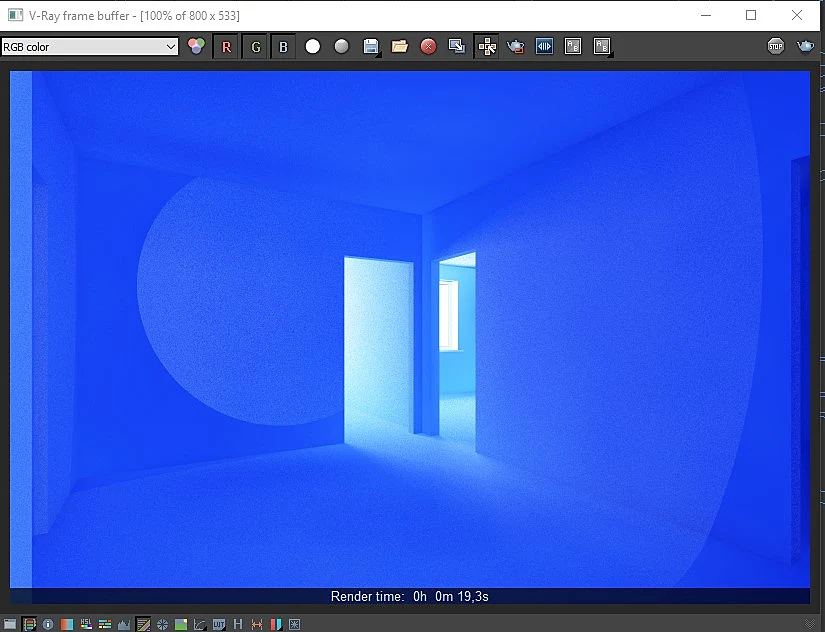Toggle background image landscape icon
This screenshot has width=825, height=632.
pos(181,624)
